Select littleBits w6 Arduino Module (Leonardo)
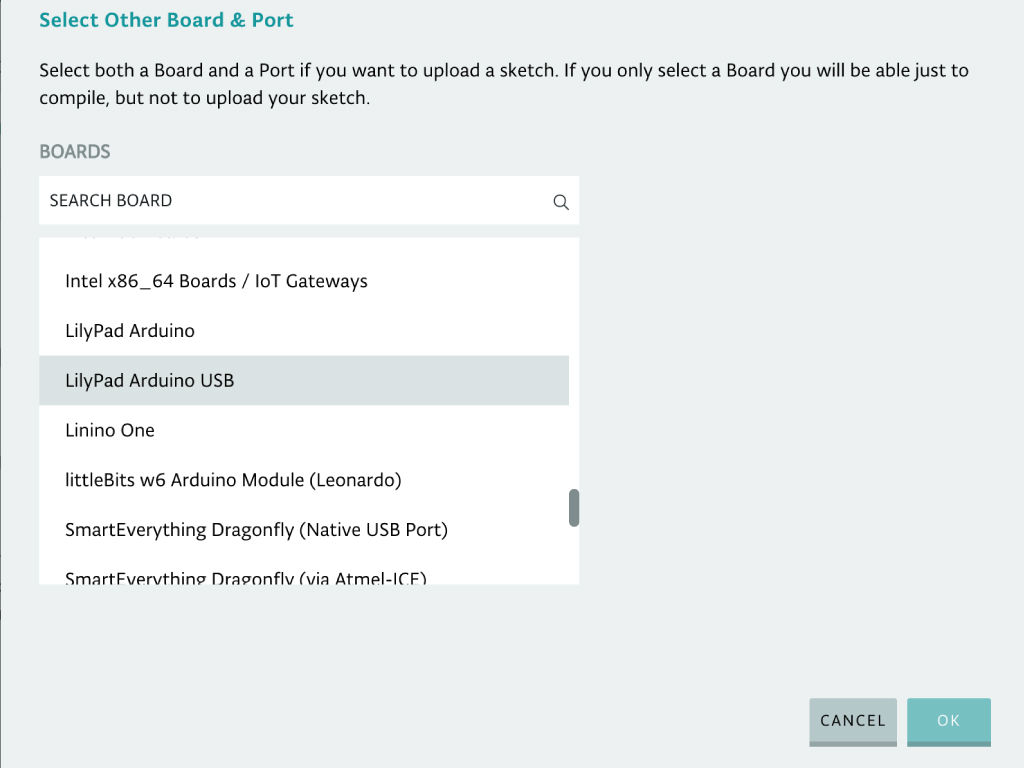 coord(304,479)
